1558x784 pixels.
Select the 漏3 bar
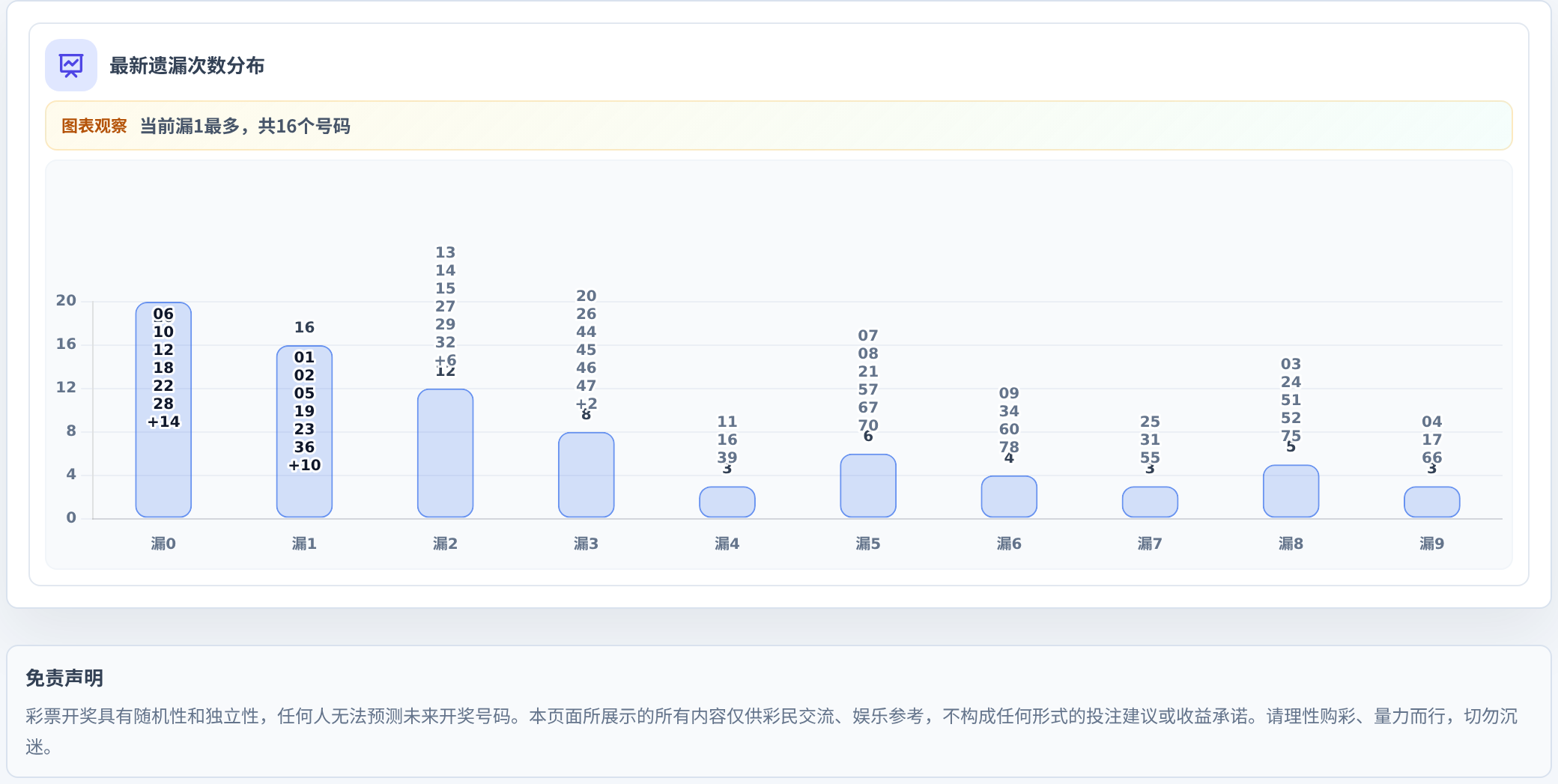(586, 475)
